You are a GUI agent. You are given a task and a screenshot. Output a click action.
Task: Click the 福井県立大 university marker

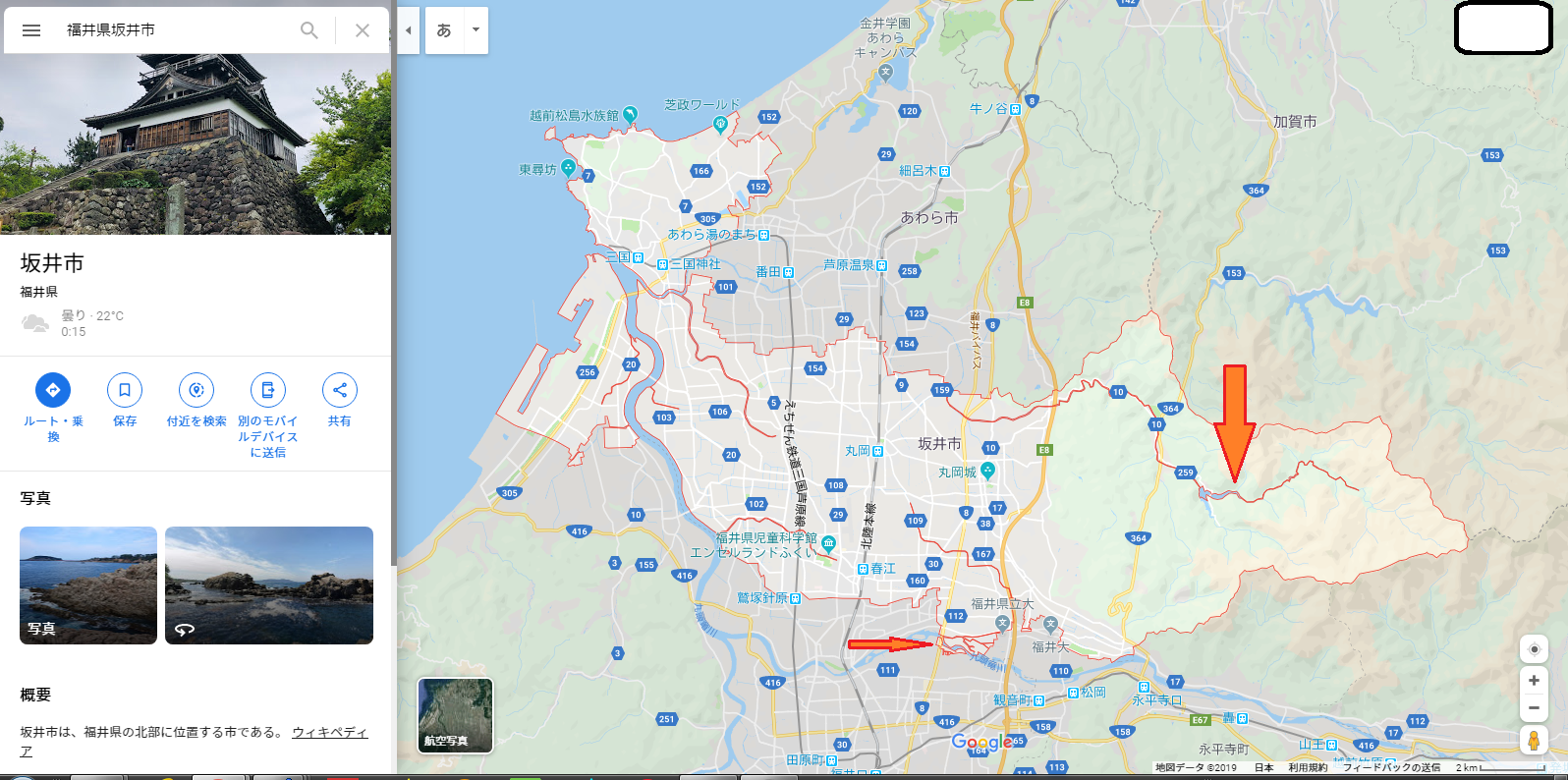coord(1002,623)
